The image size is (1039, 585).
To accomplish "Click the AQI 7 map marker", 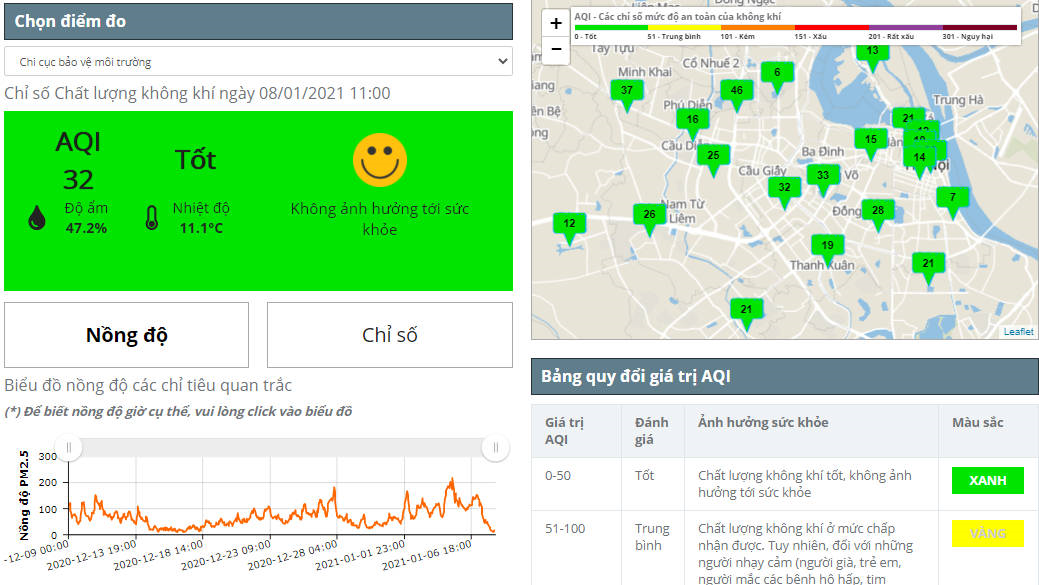I will 952,199.
